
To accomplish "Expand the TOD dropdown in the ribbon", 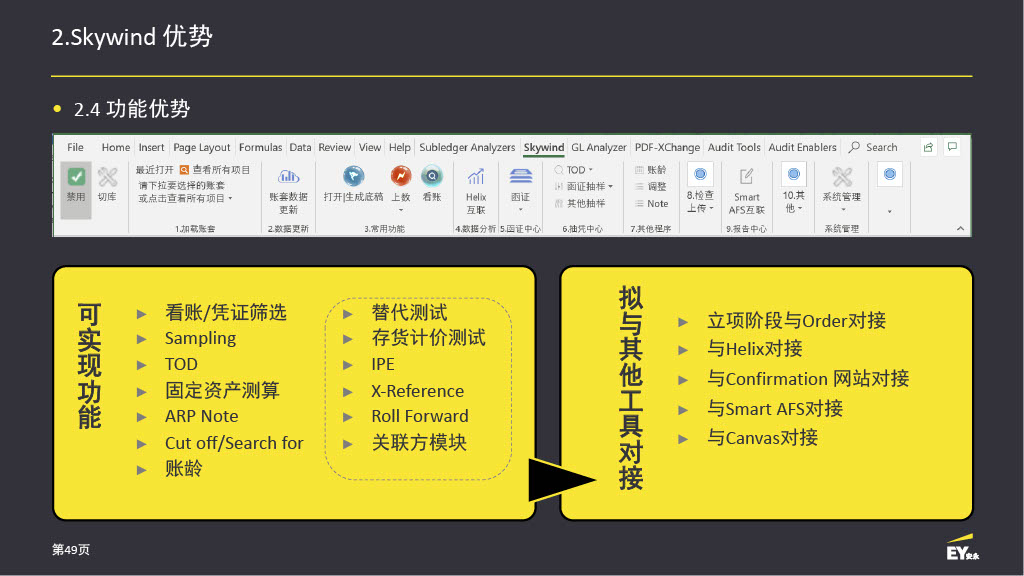I will pos(574,170).
